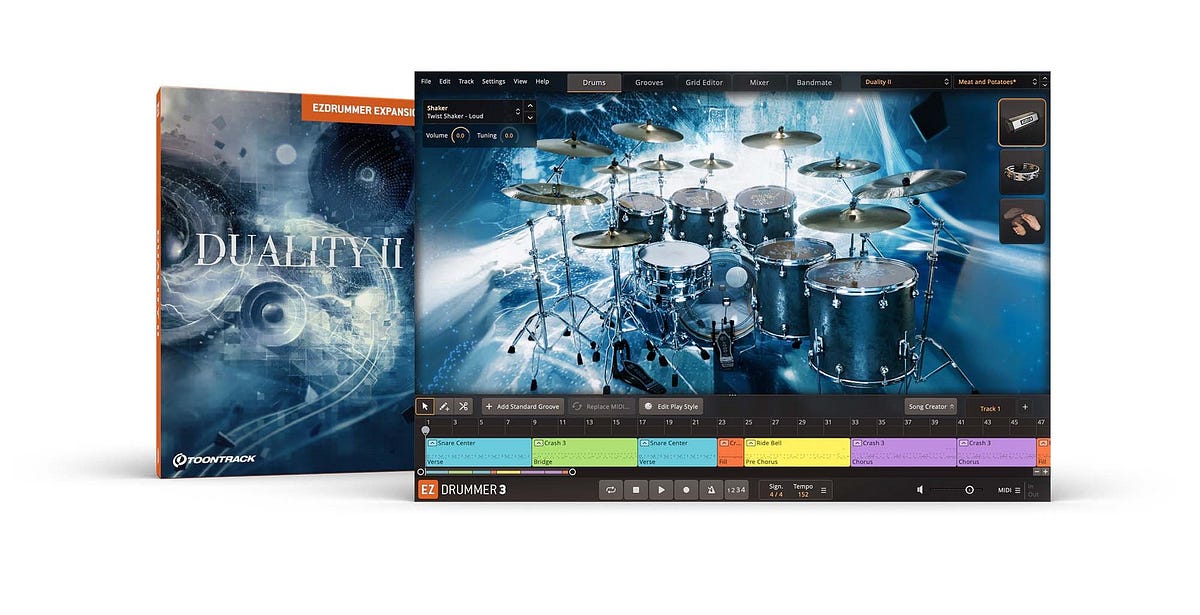Screen dimensions: 1200x615
Task: Open the Settings menu
Action: (x=493, y=82)
